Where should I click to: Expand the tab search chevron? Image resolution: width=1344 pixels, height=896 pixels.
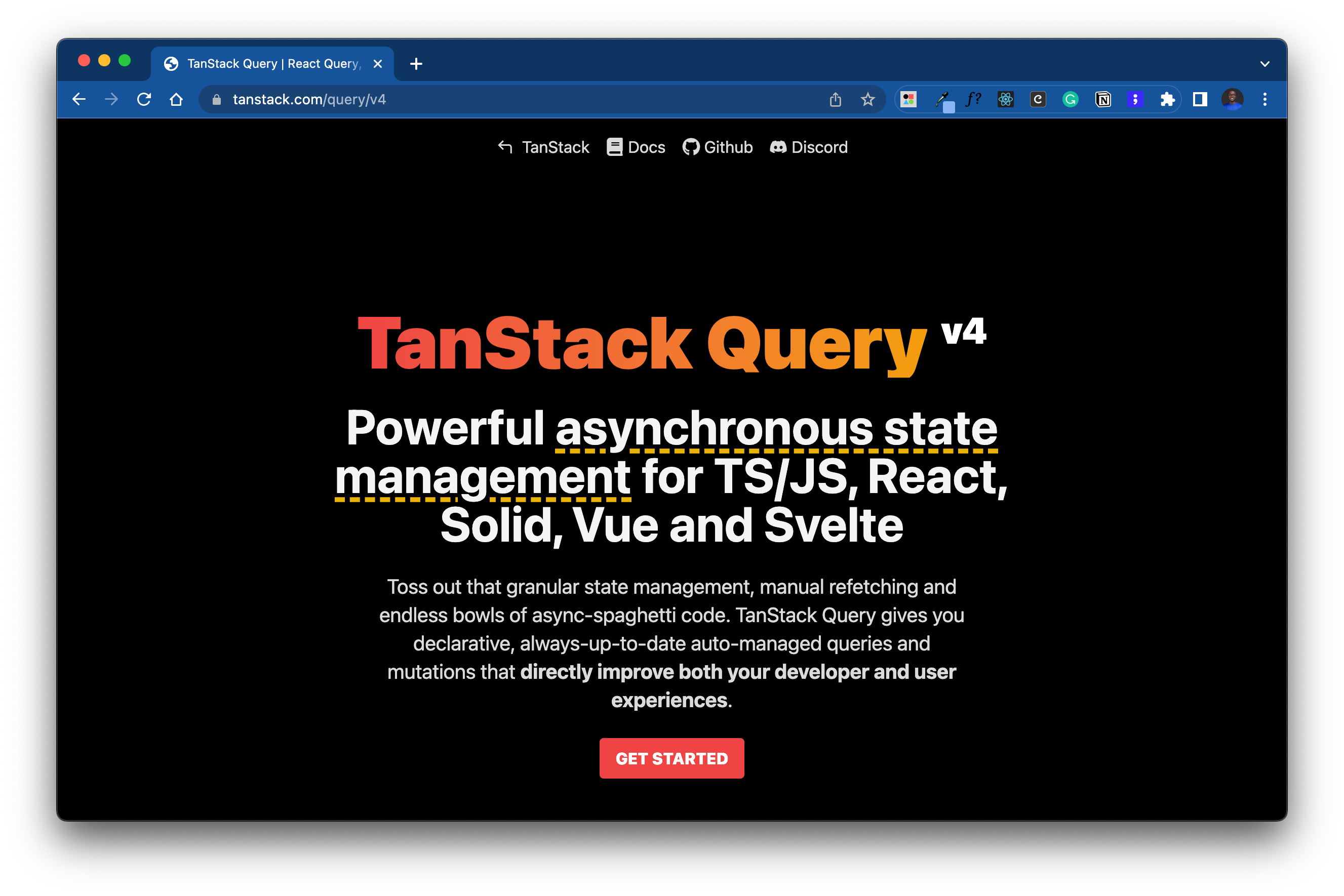point(1264,64)
